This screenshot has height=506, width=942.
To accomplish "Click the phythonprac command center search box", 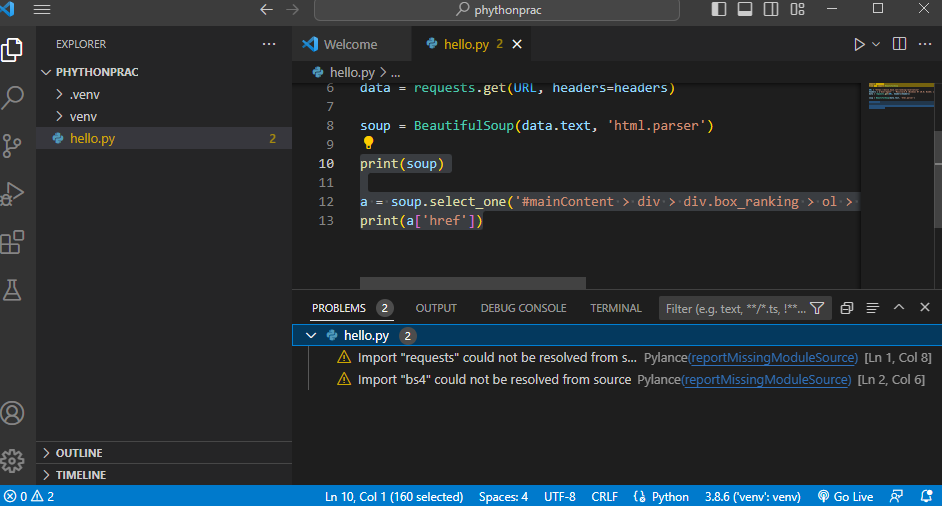I will point(497,10).
